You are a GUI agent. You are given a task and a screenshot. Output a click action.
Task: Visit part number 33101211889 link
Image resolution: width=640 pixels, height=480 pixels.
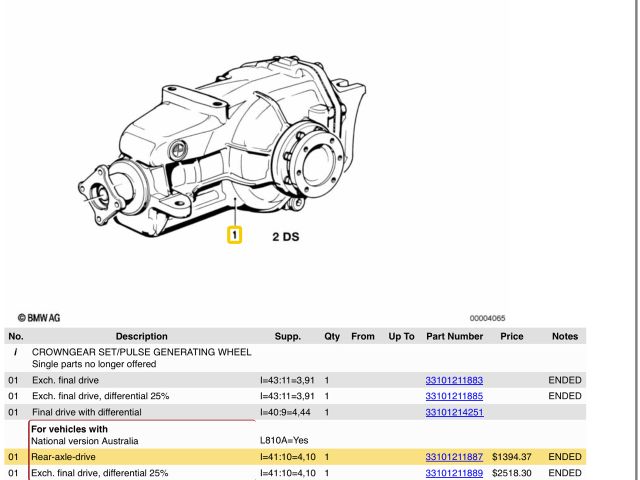click(454, 473)
